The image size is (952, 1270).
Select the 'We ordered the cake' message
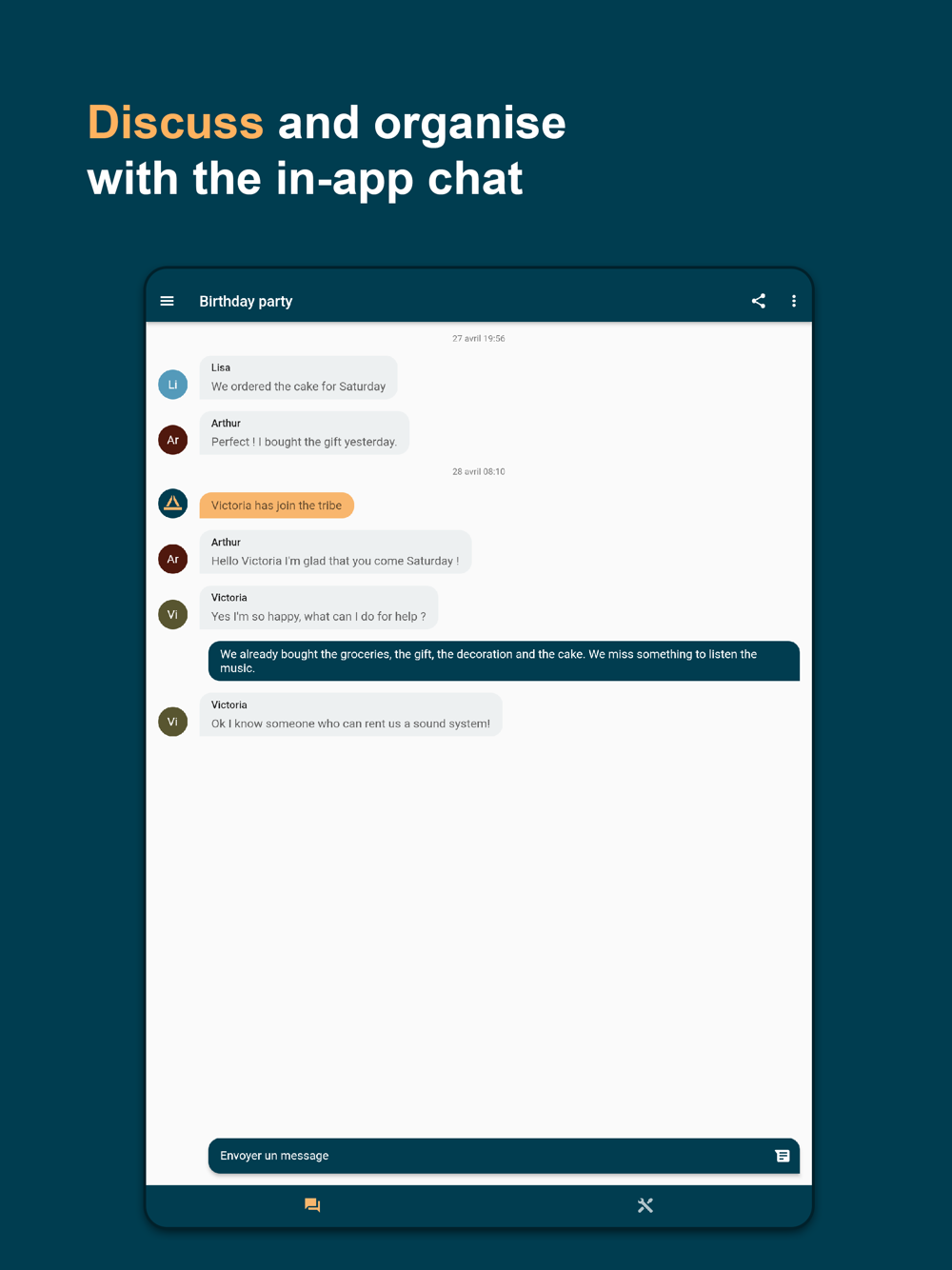click(298, 378)
